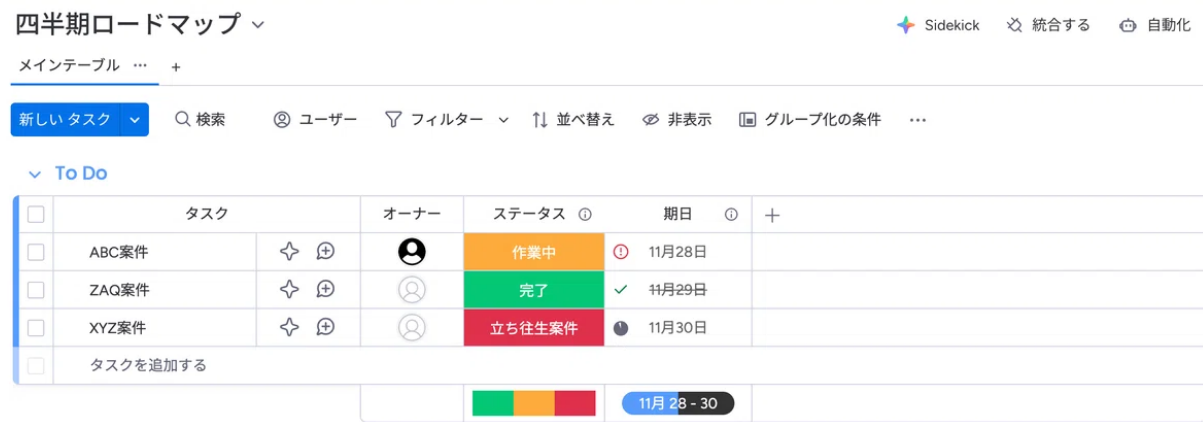
Task: Tick the checkbox for ABC案件 row
Action: point(36,252)
